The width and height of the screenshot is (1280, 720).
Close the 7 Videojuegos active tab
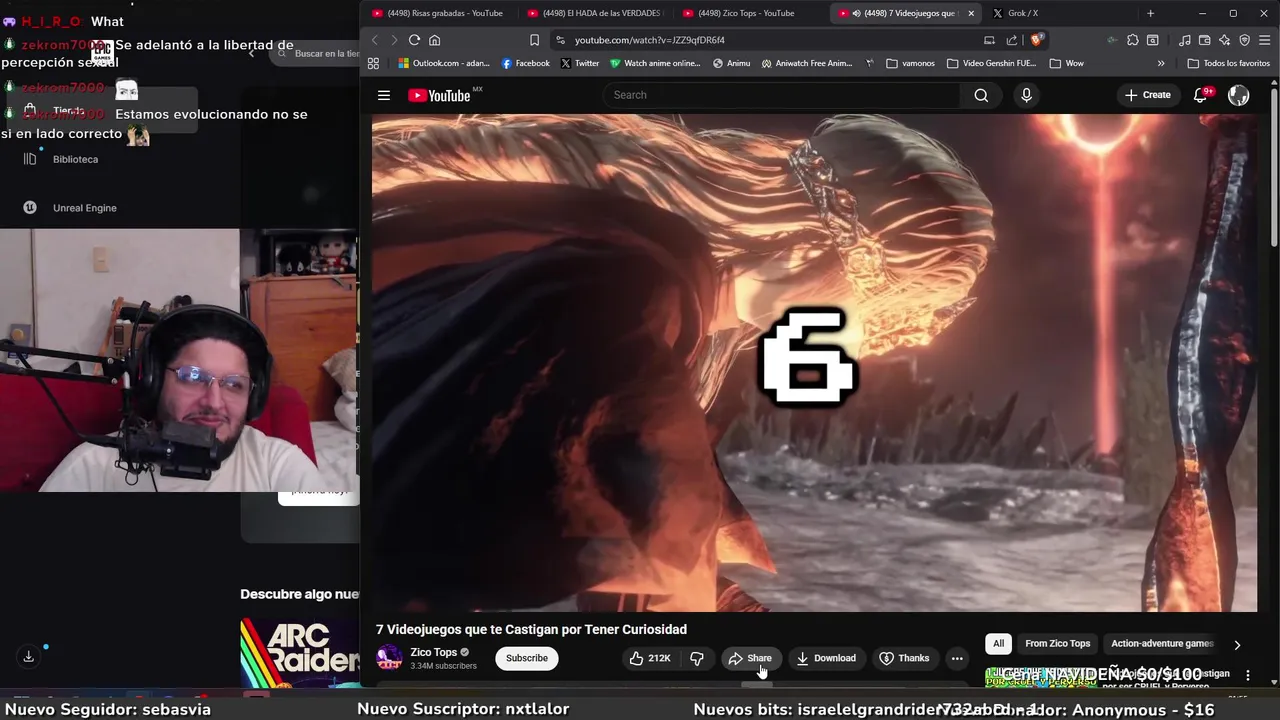coord(970,13)
